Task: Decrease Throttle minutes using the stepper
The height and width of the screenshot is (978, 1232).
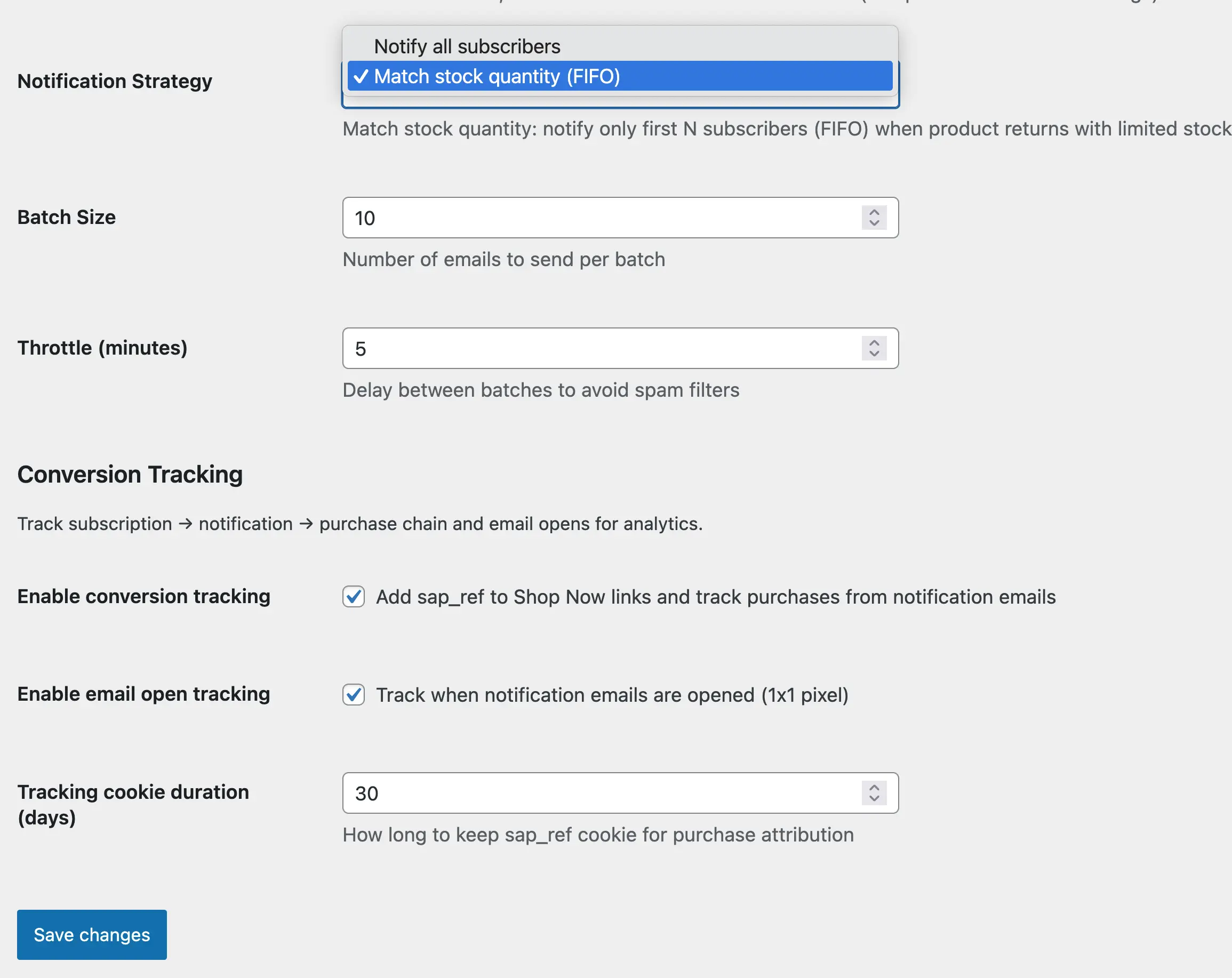Action: (874, 354)
